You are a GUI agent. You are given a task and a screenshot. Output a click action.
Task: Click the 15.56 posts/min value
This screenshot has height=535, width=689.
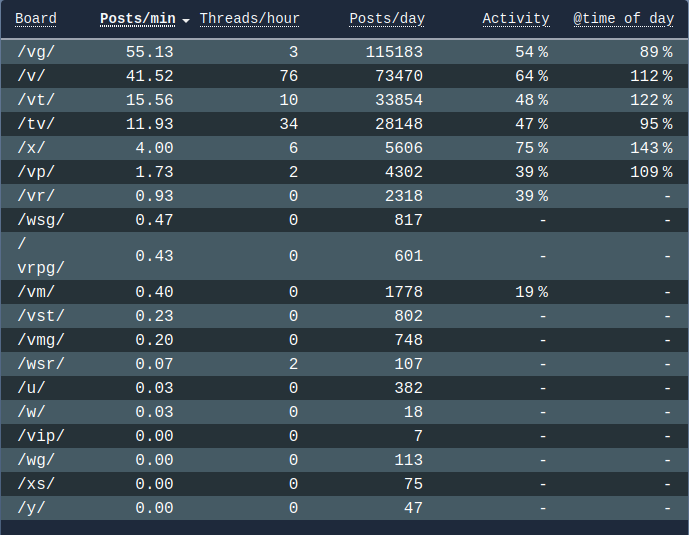150,100
